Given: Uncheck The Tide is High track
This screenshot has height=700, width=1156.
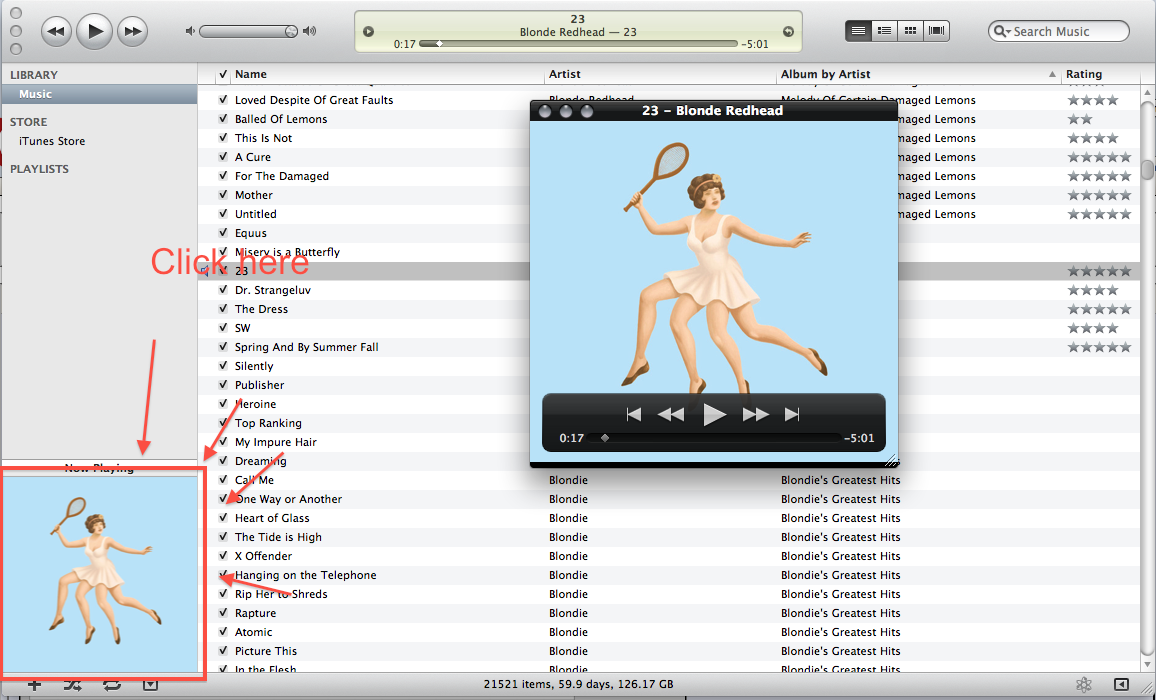Looking at the screenshot, I should tap(223, 537).
